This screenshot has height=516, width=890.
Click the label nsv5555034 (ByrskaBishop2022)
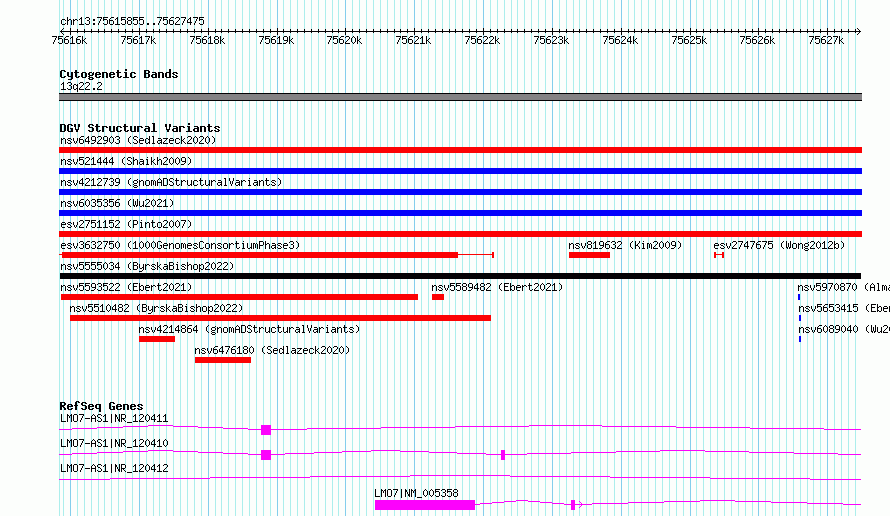click(x=147, y=266)
